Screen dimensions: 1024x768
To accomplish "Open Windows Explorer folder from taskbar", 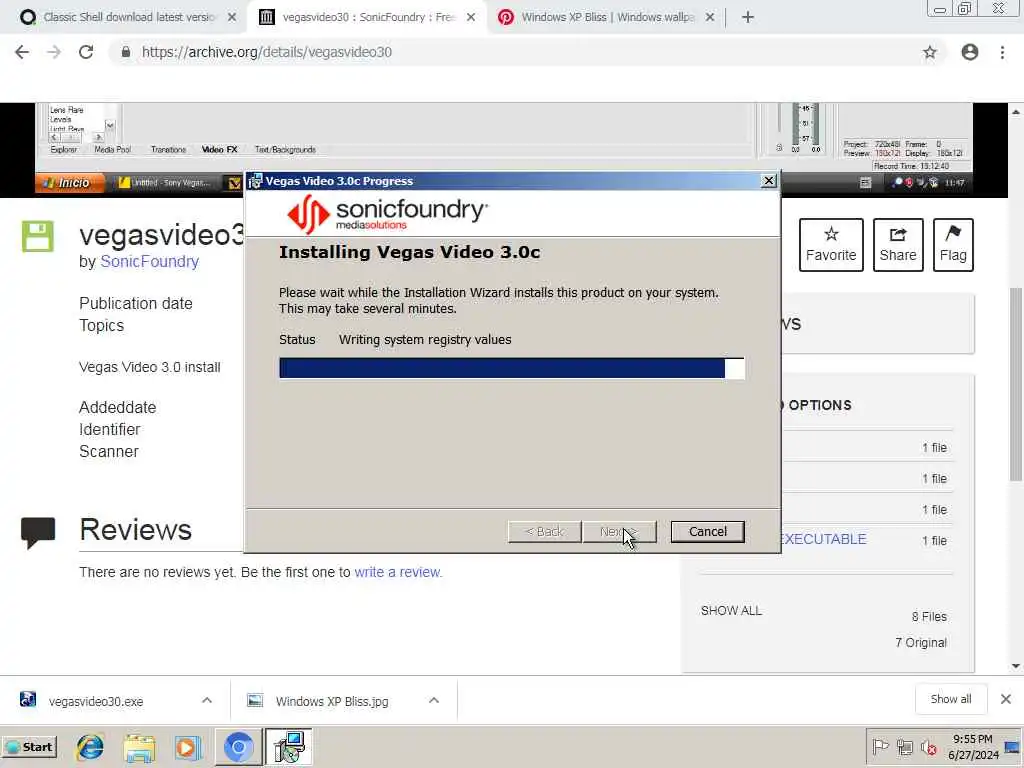I will point(139,748).
